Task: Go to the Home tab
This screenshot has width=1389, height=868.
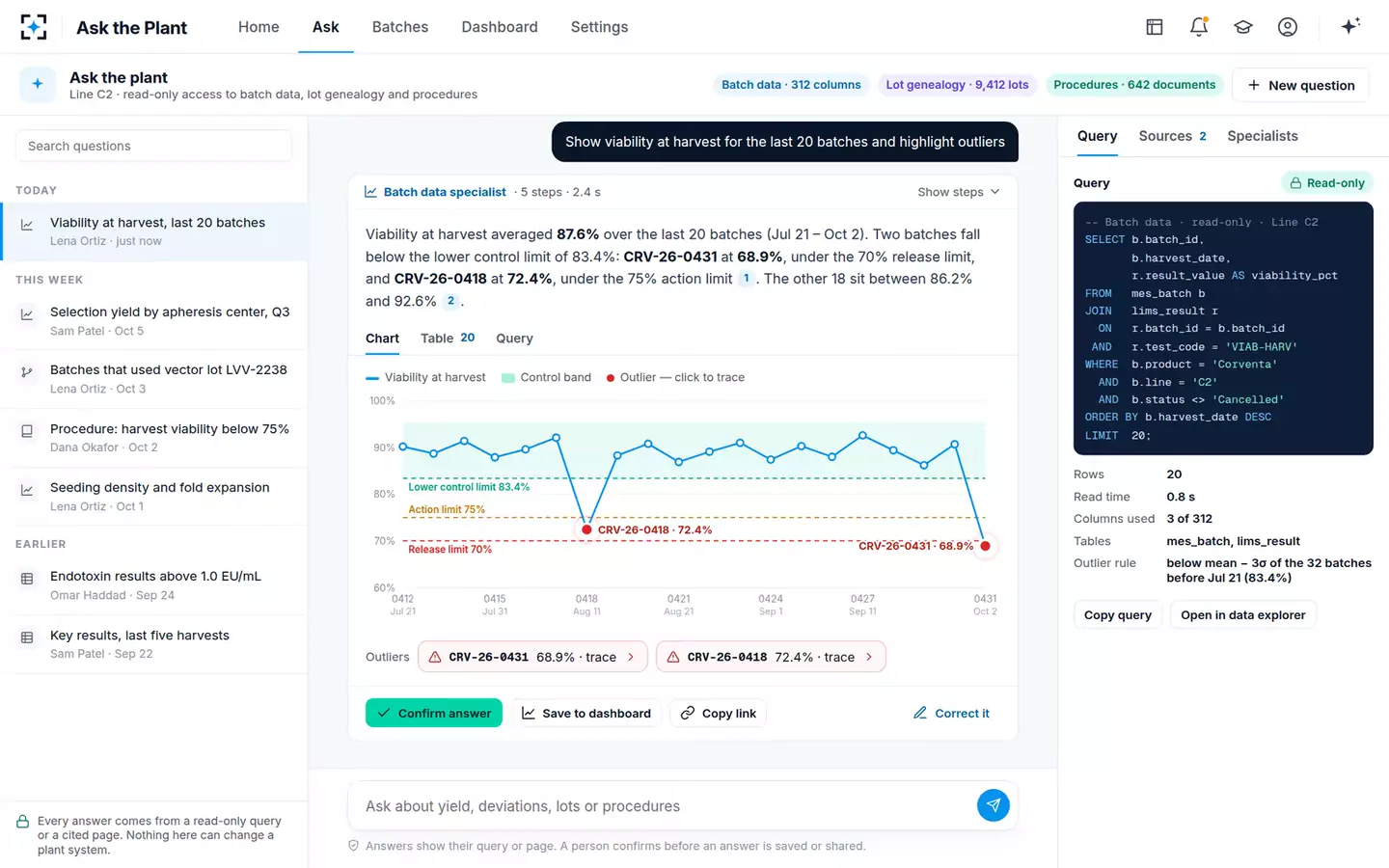Action: click(259, 27)
